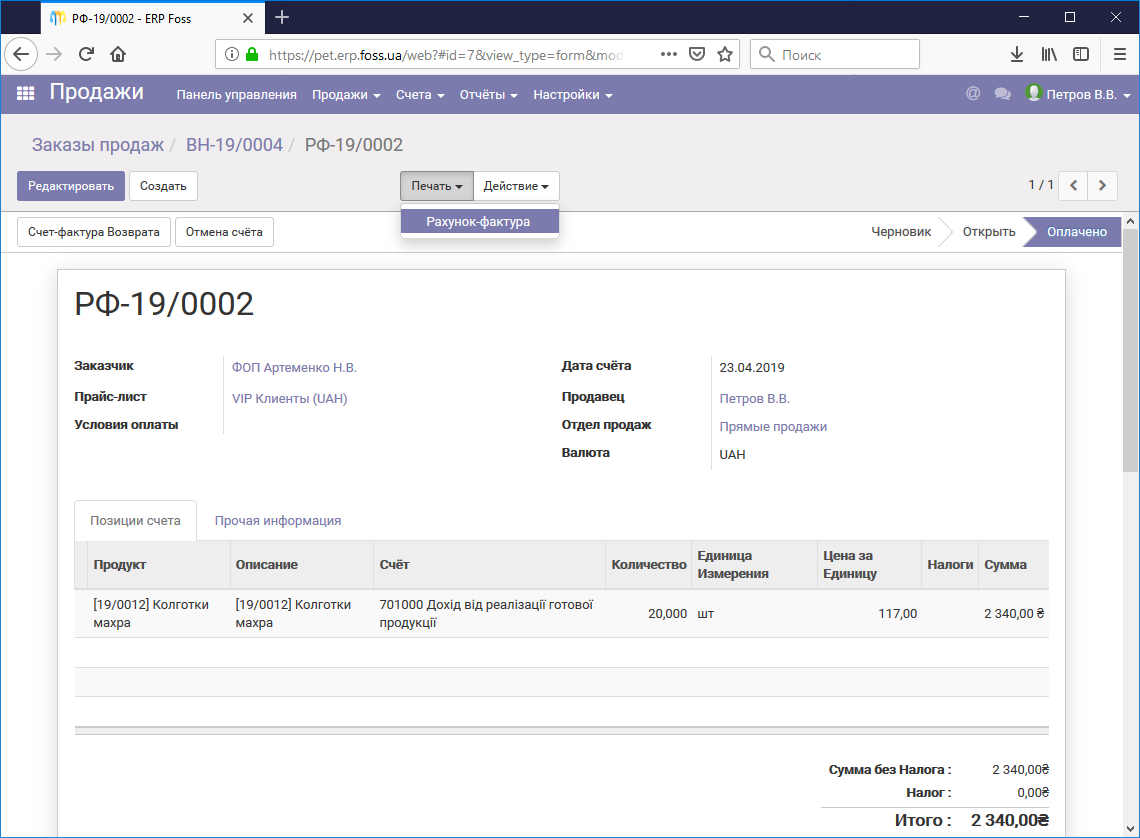Go to browser home page

pos(118,54)
